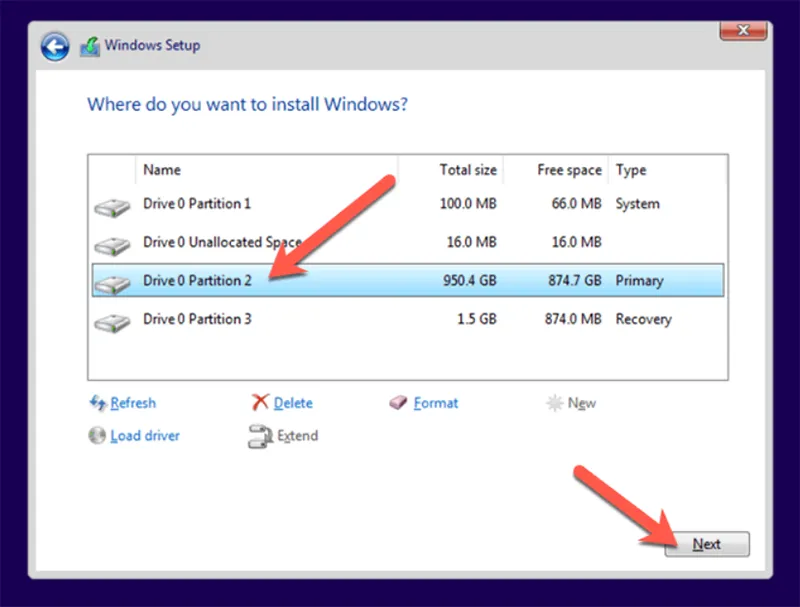Click the pink eraser Format icon
This screenshot has width=800, height=607.
[398, 402]
